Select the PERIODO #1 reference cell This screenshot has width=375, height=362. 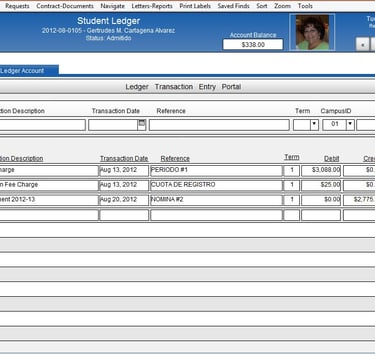[x=216, y=171]
